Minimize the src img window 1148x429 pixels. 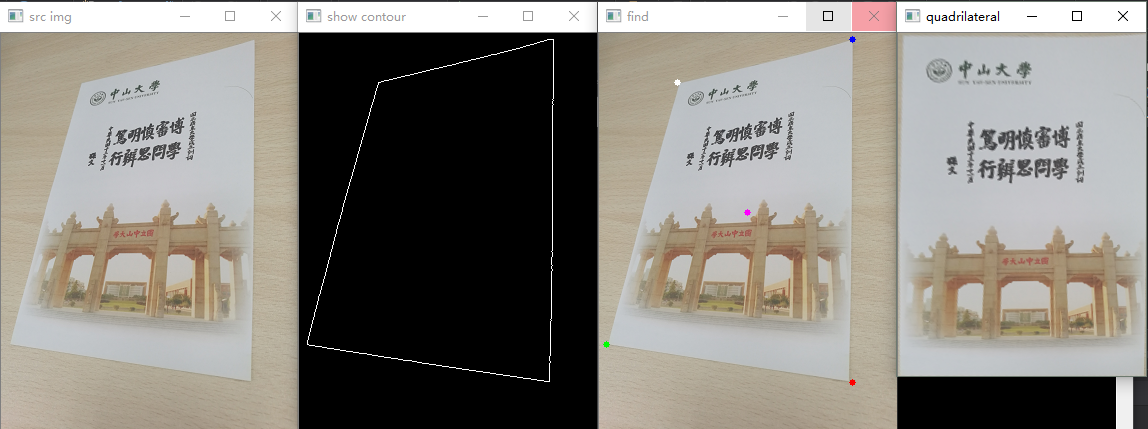pyautogui.click(x=185, y=16)
